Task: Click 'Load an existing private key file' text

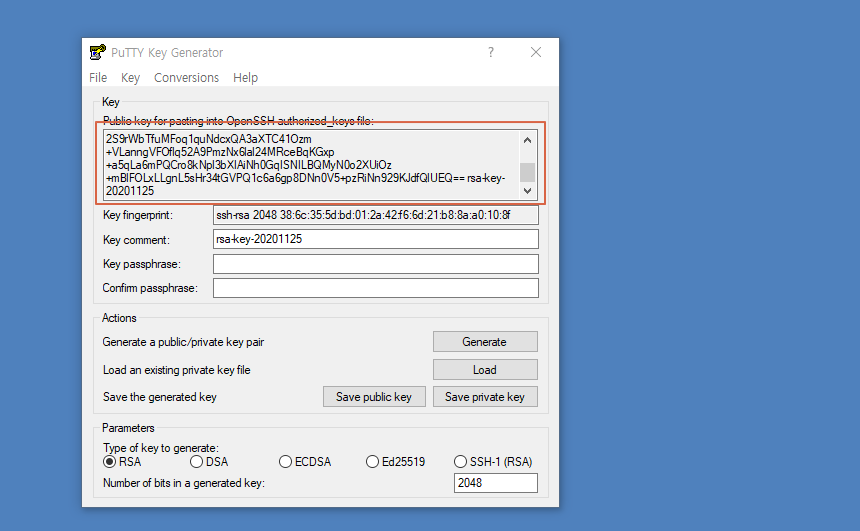Action: 177,370
